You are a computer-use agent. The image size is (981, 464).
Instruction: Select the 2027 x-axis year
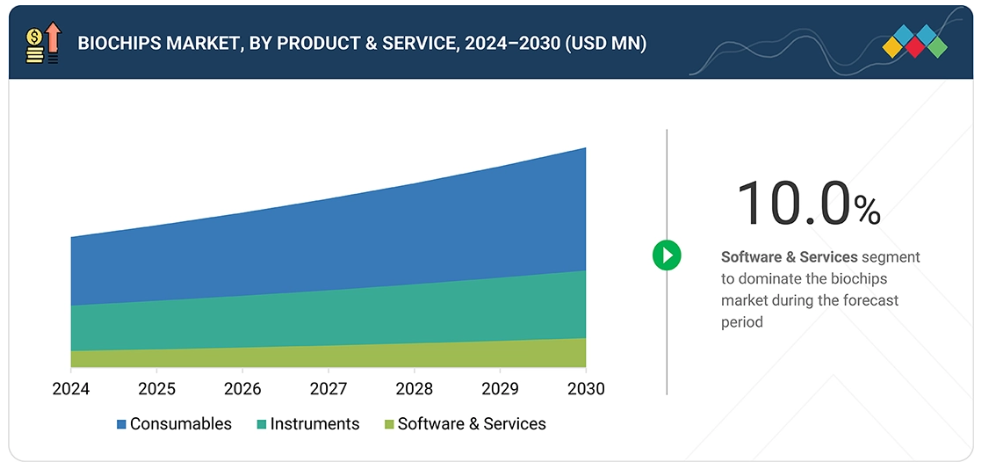click(328, 389)
